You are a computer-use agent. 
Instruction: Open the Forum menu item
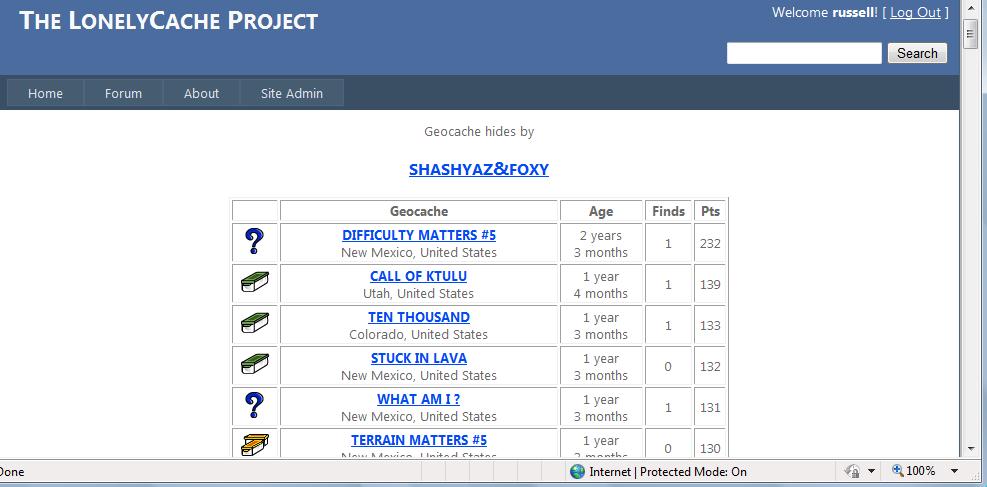123,93
